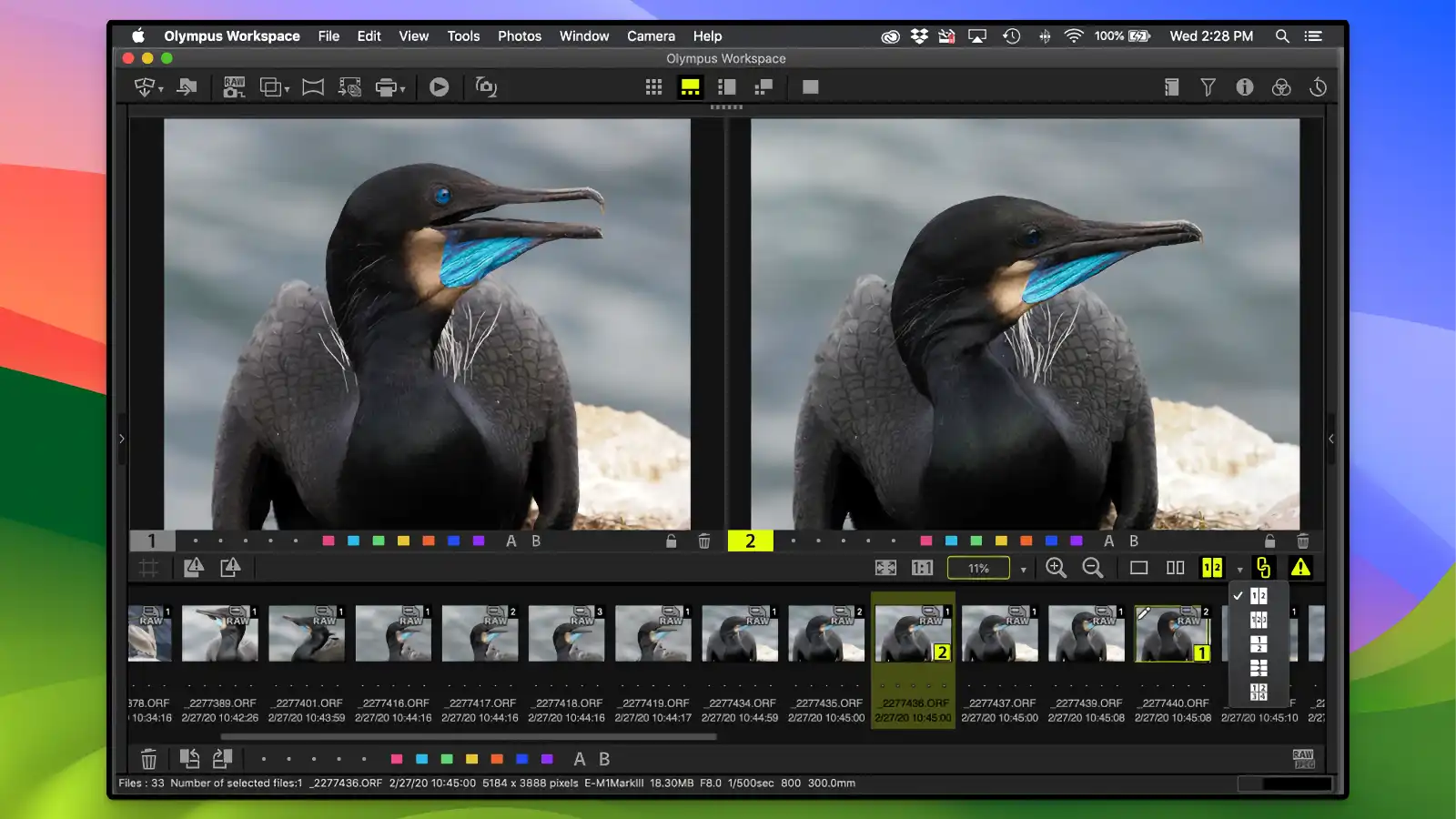The width and height of the screenshot is (1456, 819).
Task: Open the histogram color circles icon
Action: pos(1279,86)
